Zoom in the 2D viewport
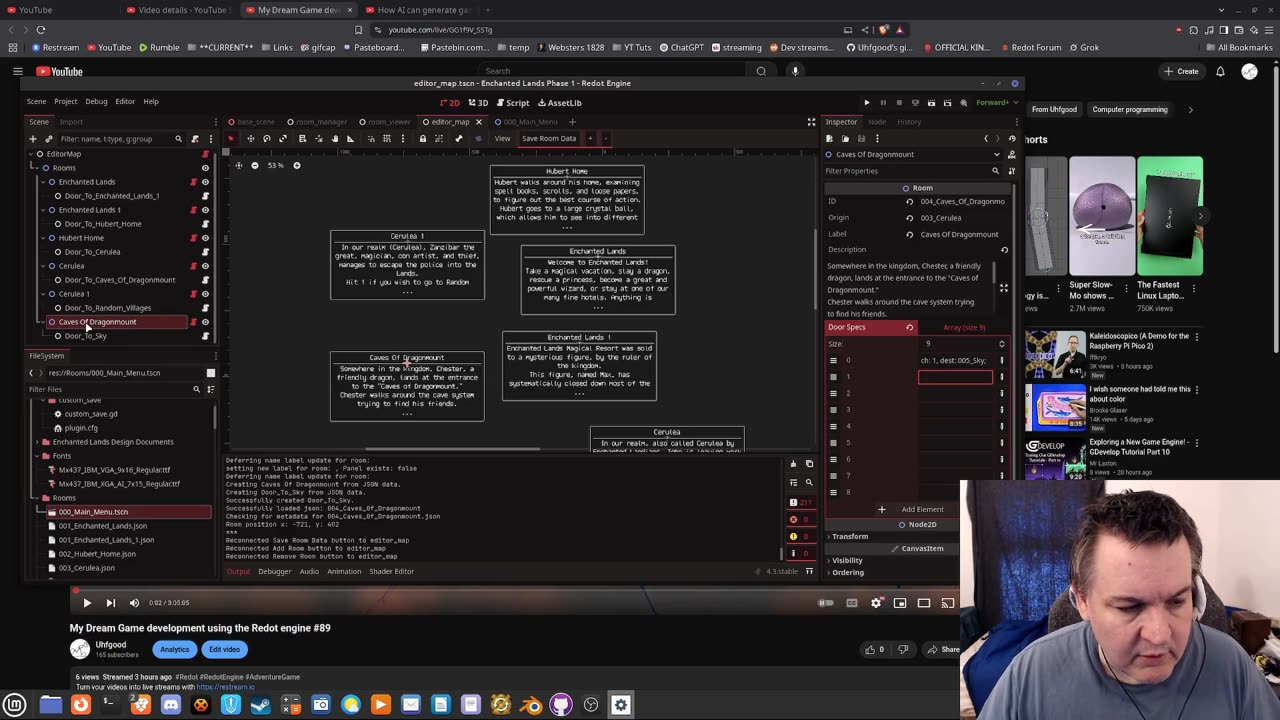The image size is (1280, 720). coord(296,165)
